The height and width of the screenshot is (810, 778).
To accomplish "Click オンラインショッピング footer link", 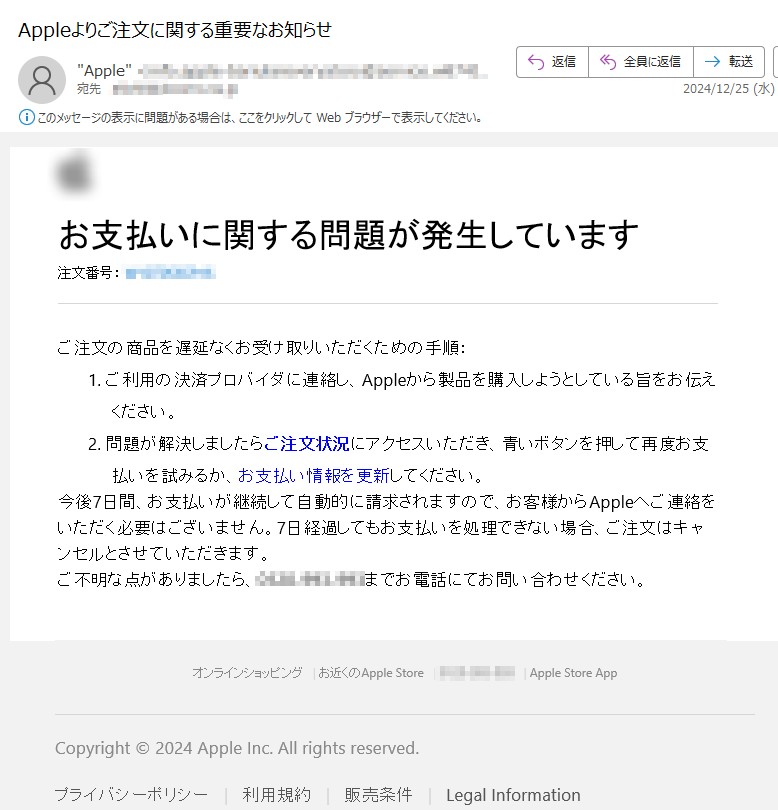I will point(247,673).
